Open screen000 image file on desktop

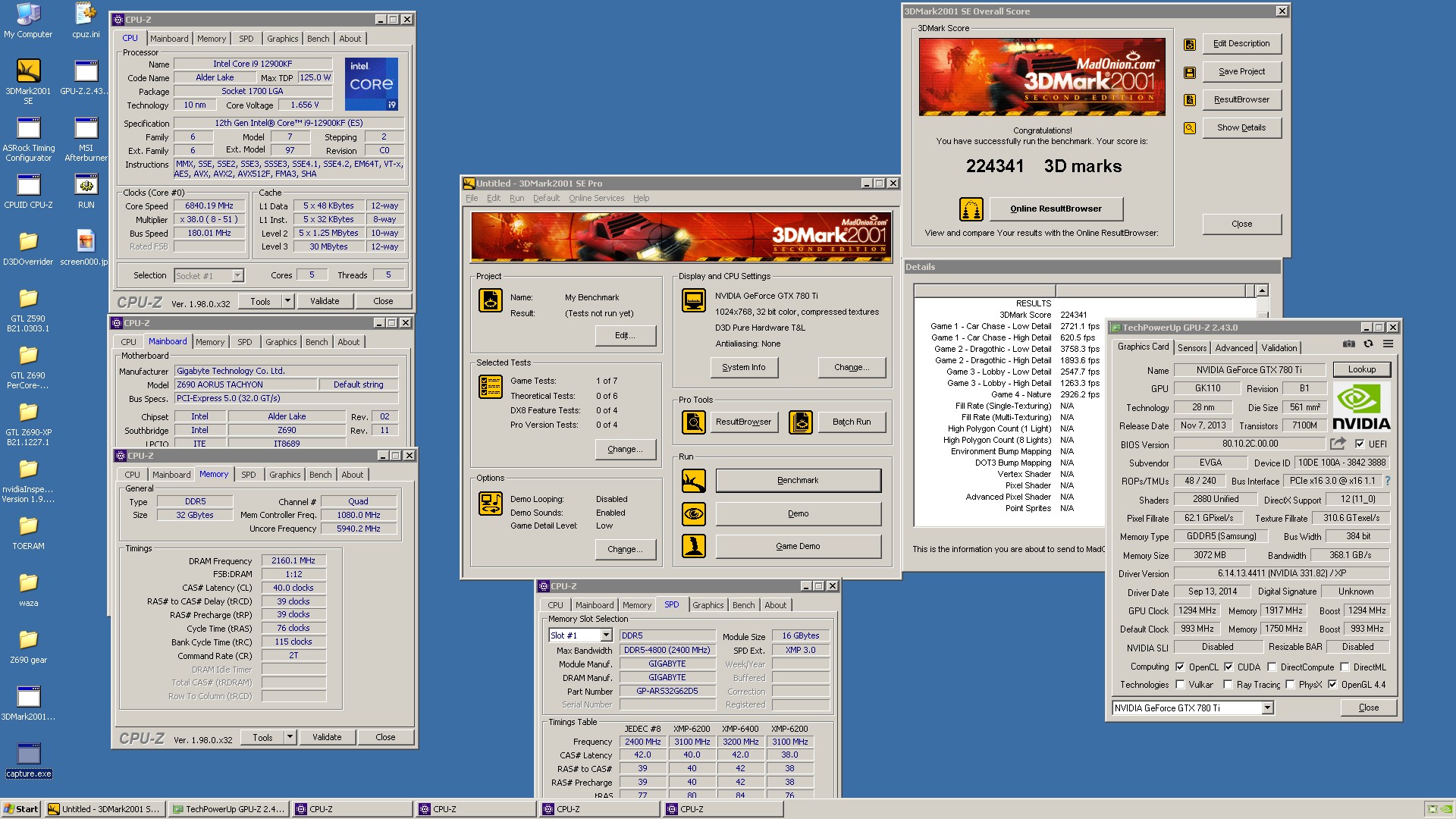pos(86,248)
